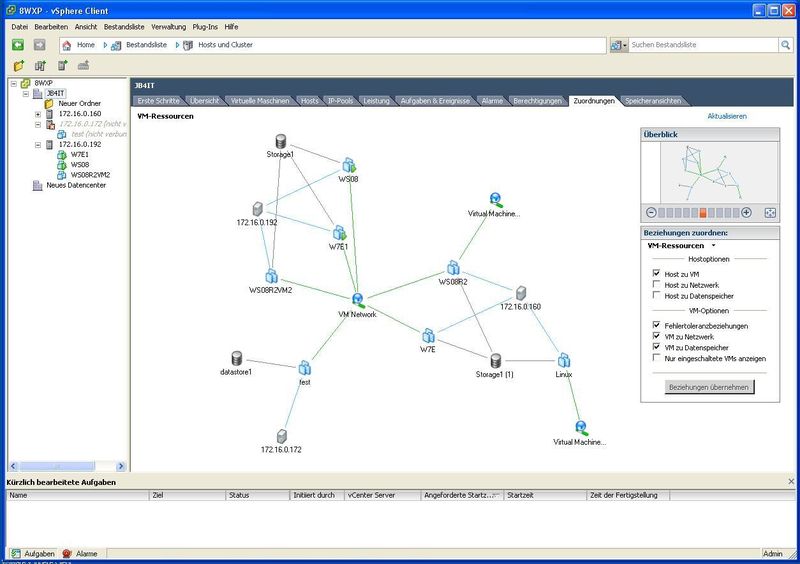Click the orange zoom level slider marker
This screenshot has width=800, height=564.
click(703, 213)
